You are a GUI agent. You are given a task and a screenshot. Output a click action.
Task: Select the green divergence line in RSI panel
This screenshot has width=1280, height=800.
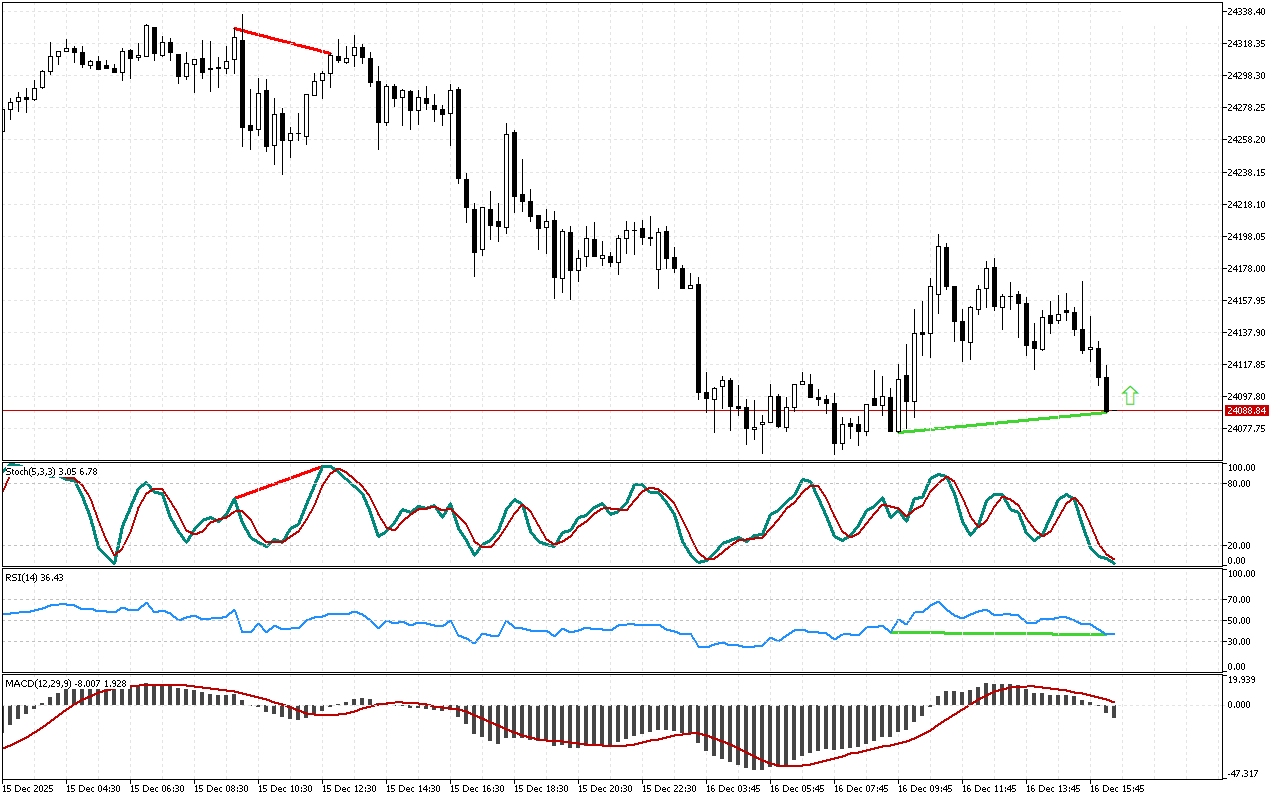click(x=1000, y=633)
